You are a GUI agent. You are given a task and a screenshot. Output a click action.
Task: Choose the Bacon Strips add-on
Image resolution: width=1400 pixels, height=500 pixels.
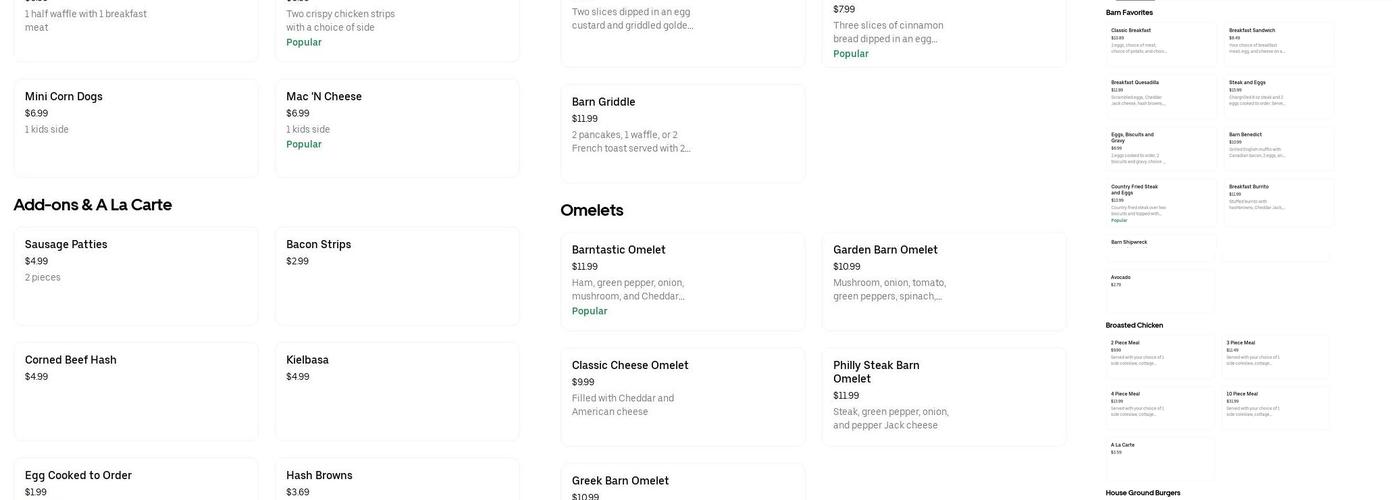pyautogui.click(x=397, y=276)
